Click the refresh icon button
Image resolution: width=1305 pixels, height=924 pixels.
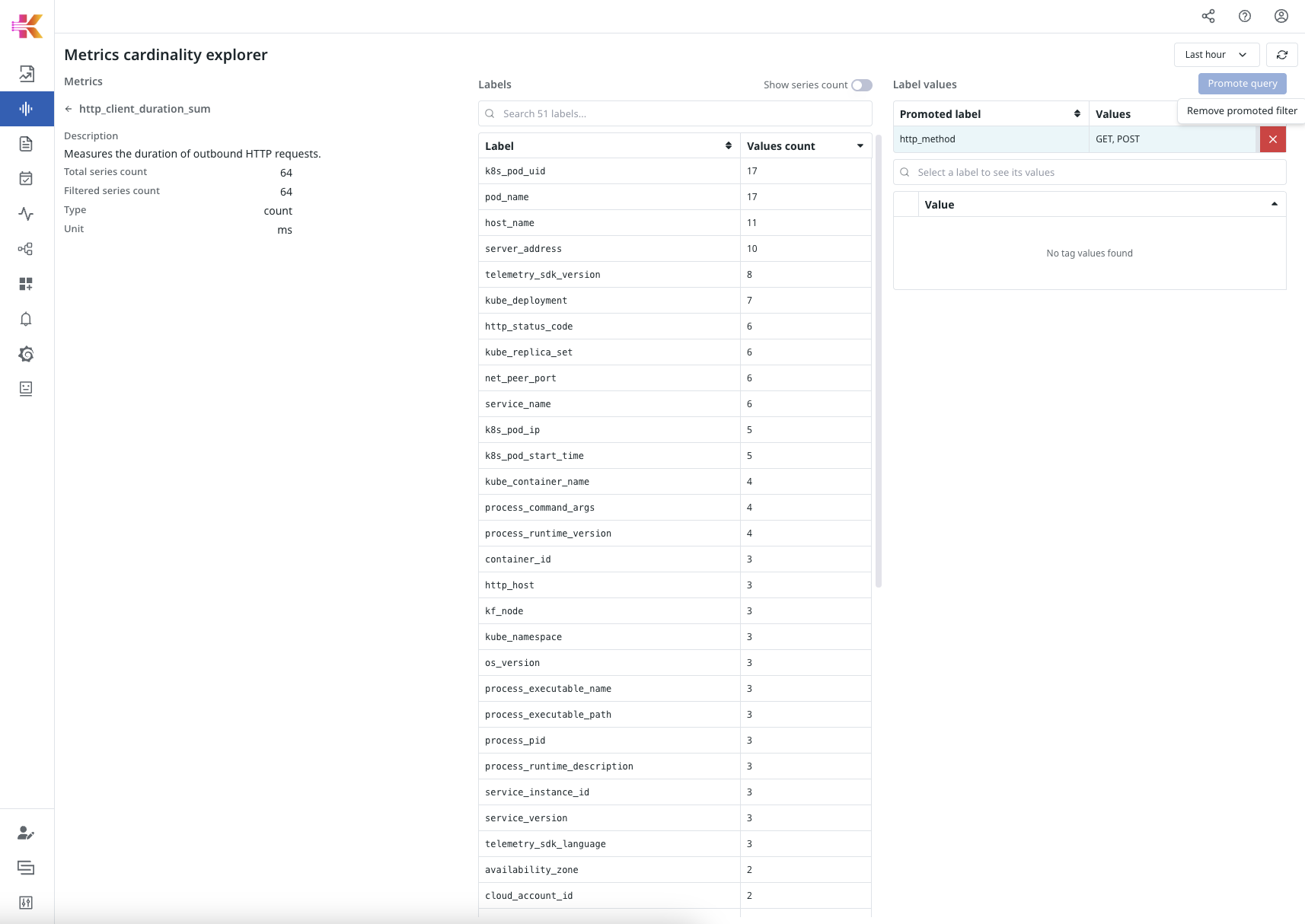[1282, 55]
